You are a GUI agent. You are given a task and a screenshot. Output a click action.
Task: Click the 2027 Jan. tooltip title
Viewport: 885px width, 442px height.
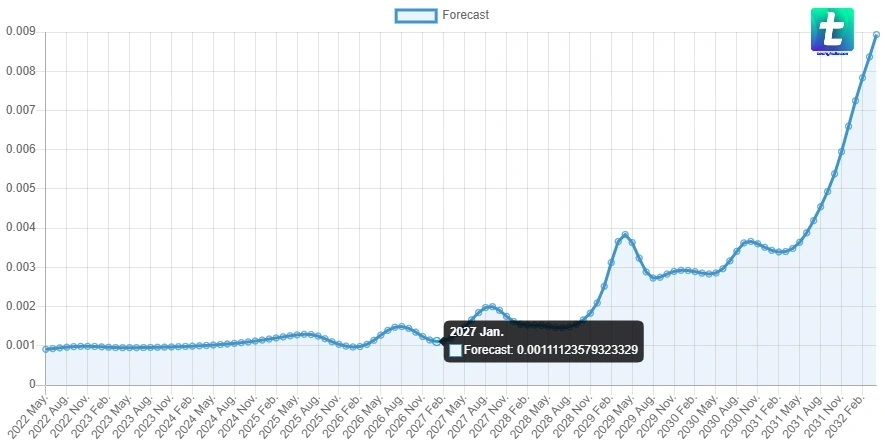pos(476,331)
